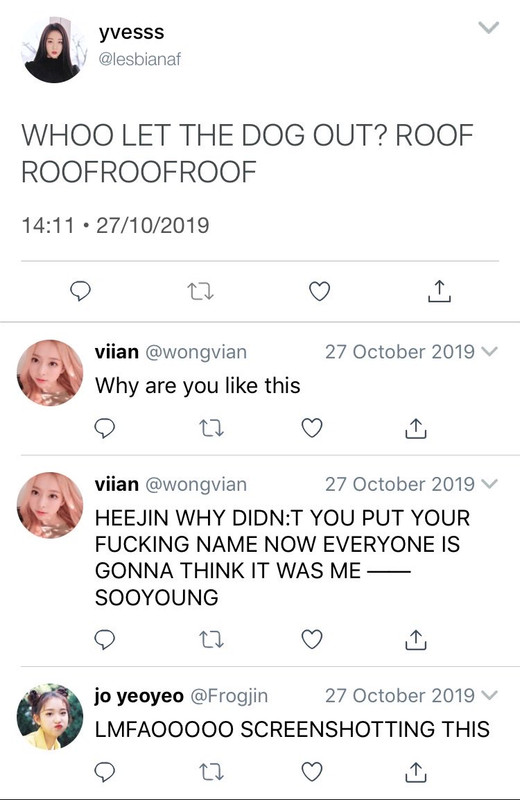Retweet the SOOYOUNG-signed reply
The width and height of the screenshot is (520, 800).
point(210,639)
